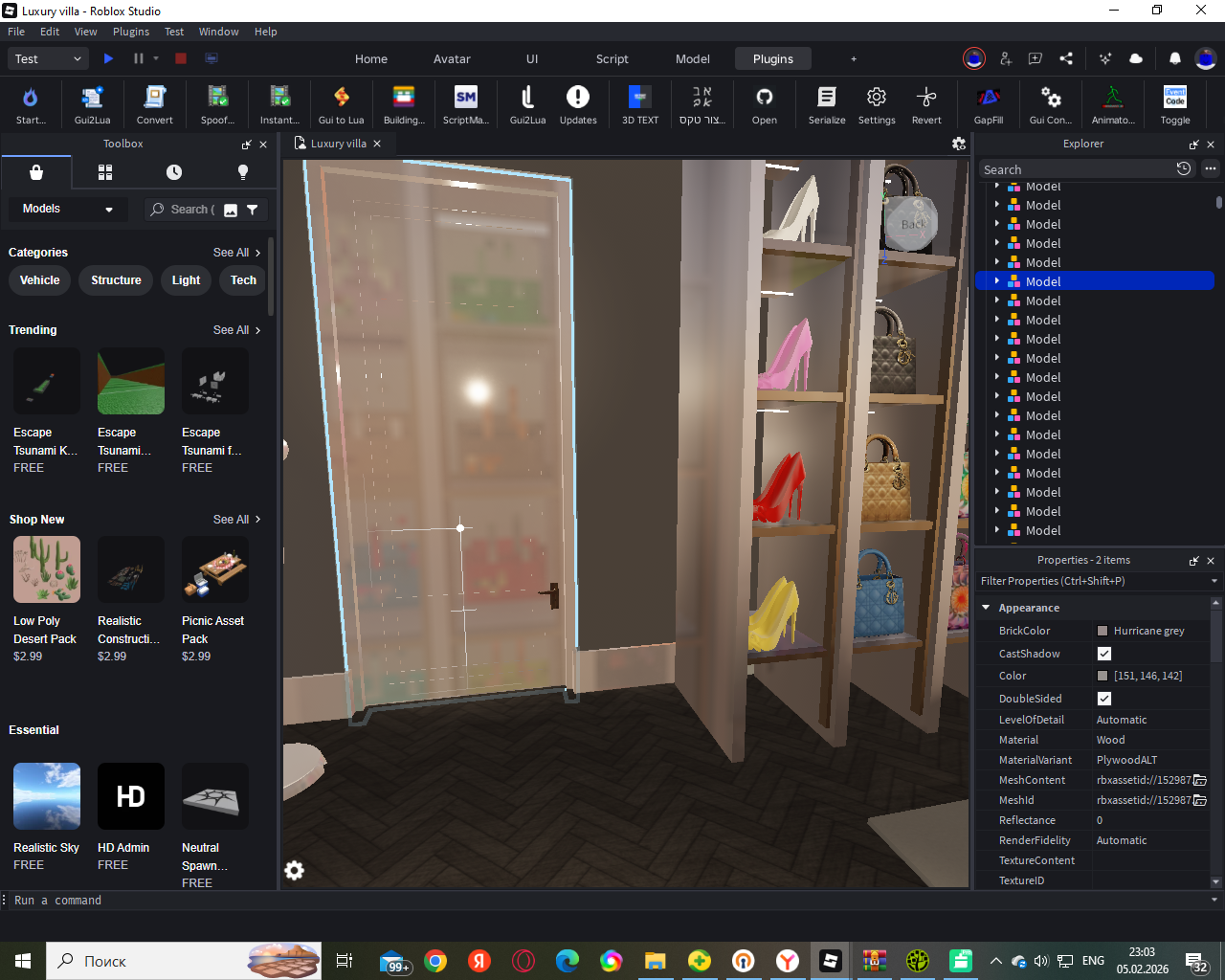Screen dimensions: 1225x980
Task: Open the Gui Converter plugin
Action: 1051,104
